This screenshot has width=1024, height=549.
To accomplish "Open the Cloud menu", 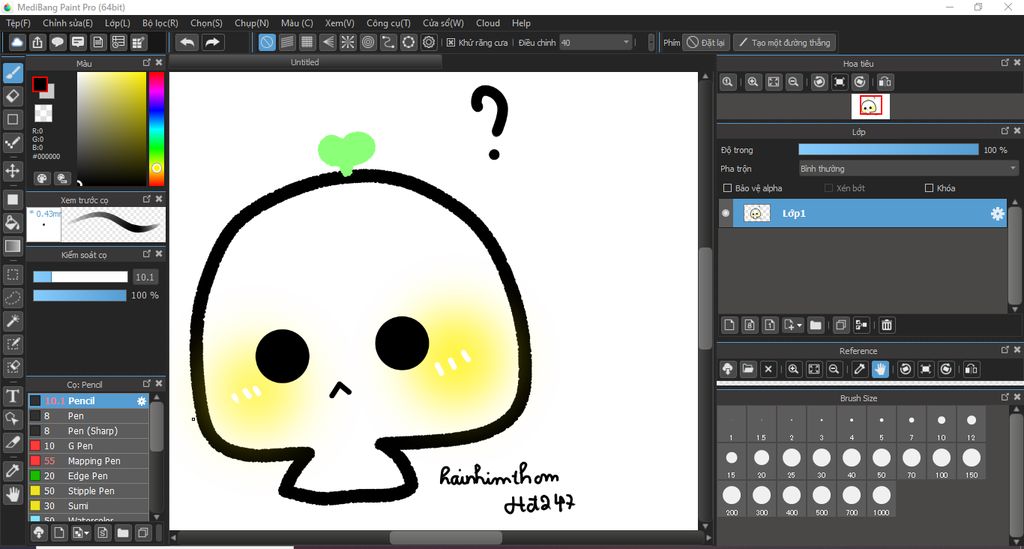I will 488,23.
